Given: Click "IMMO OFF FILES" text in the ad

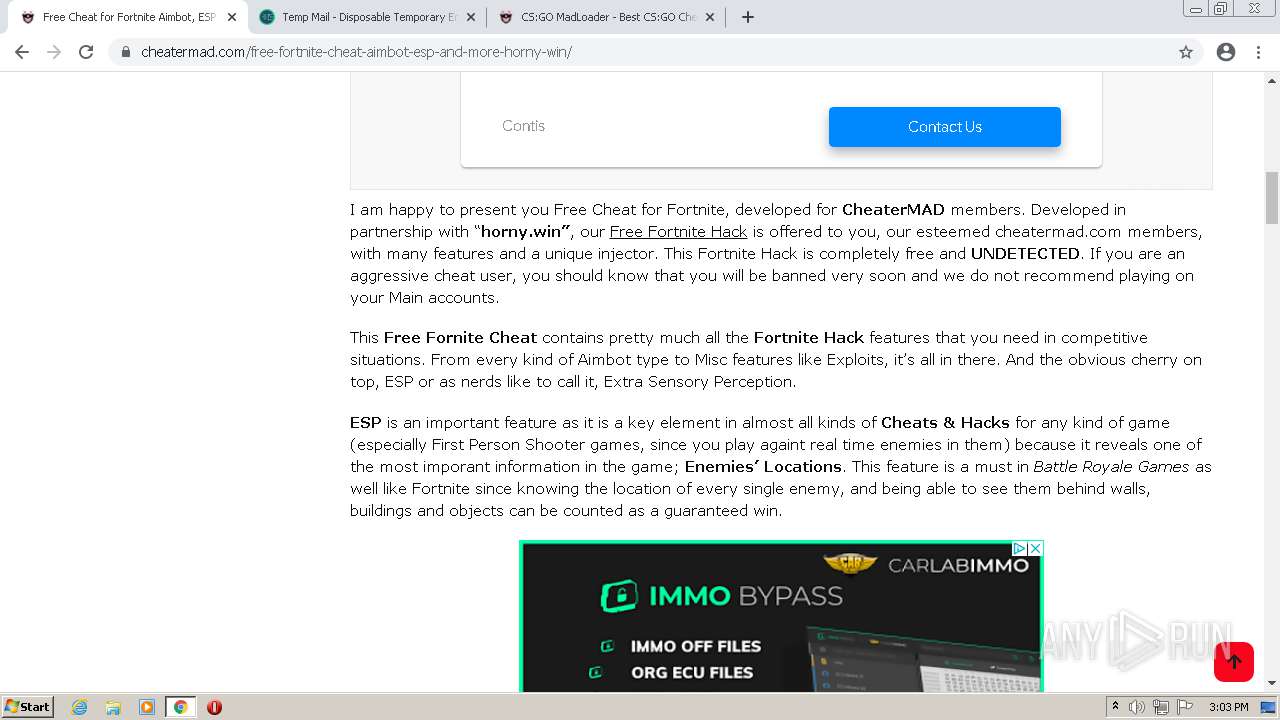Looking at the screenshot, I should 696,647.
